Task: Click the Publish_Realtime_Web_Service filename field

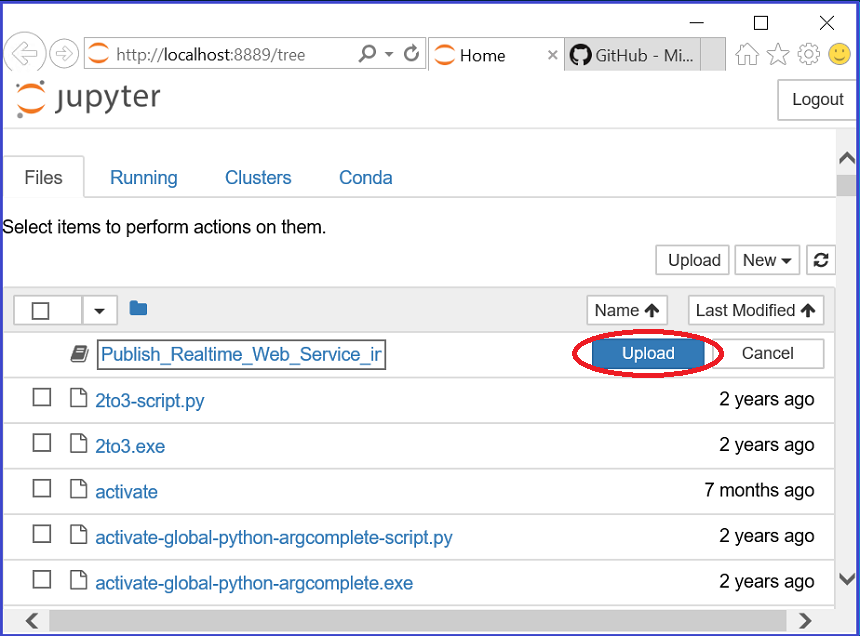Action: point(241,354)
